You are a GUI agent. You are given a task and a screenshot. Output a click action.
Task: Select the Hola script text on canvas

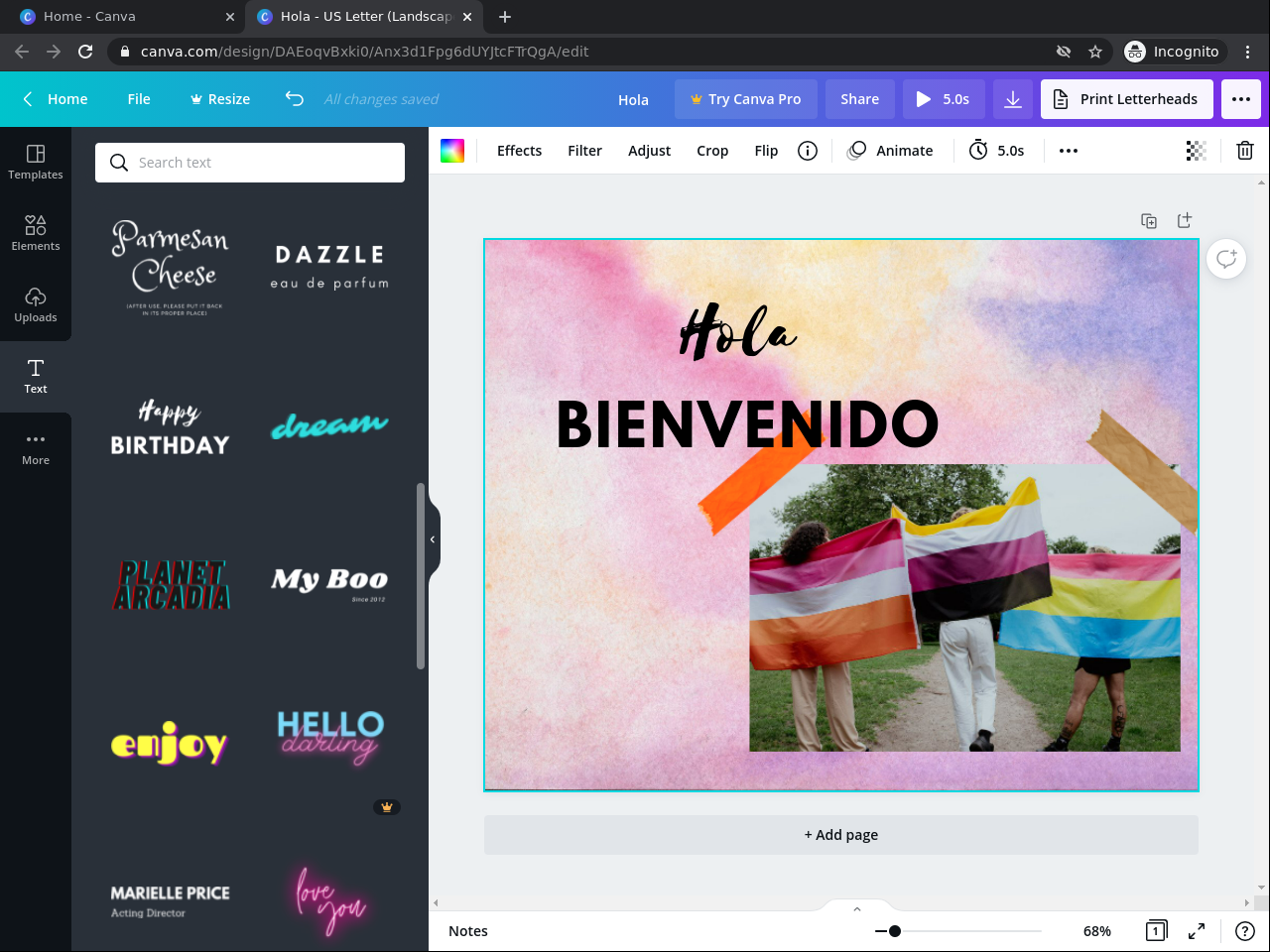coord(738,331)
